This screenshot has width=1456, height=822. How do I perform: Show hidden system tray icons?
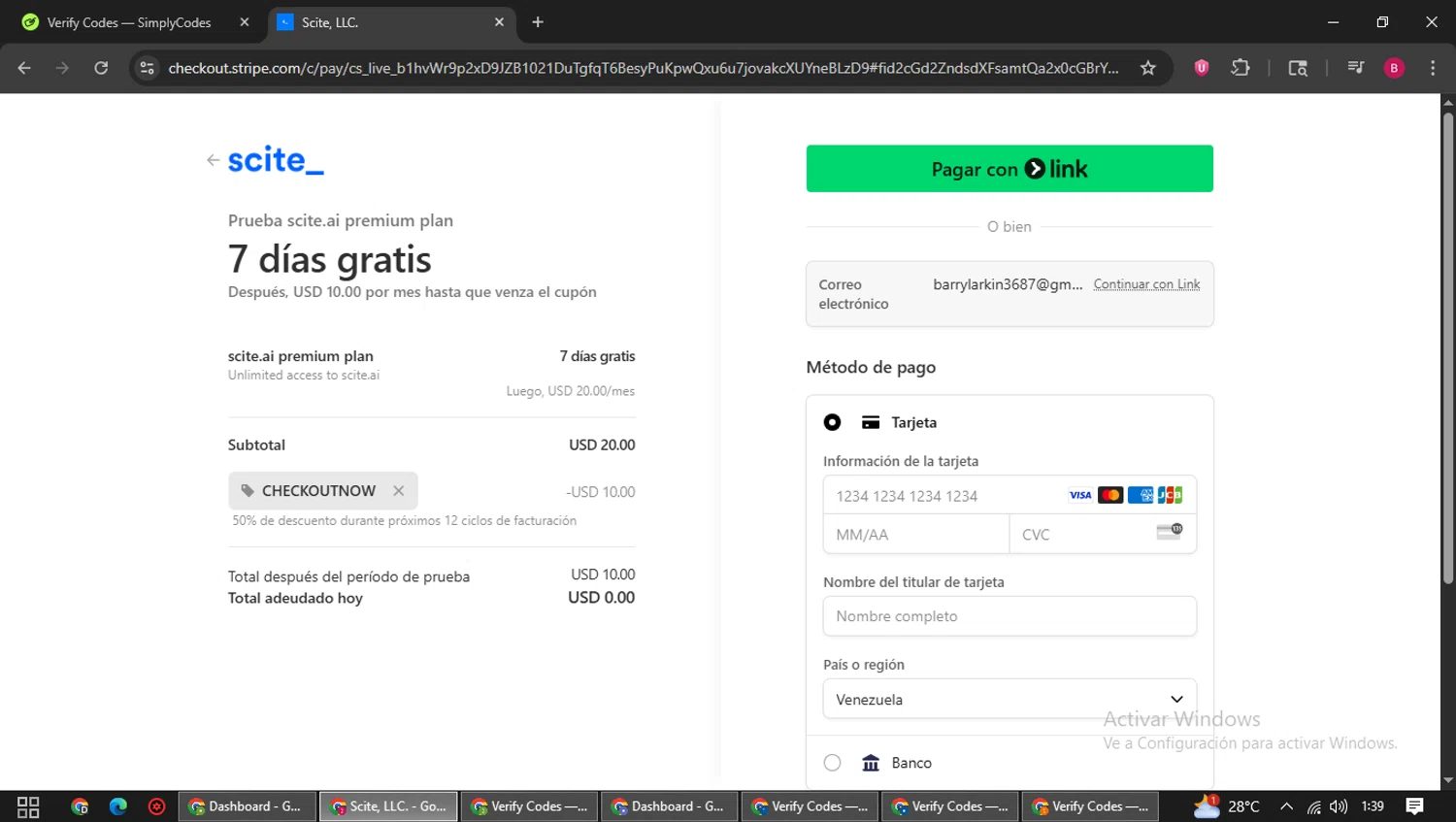pos(1287,806)
